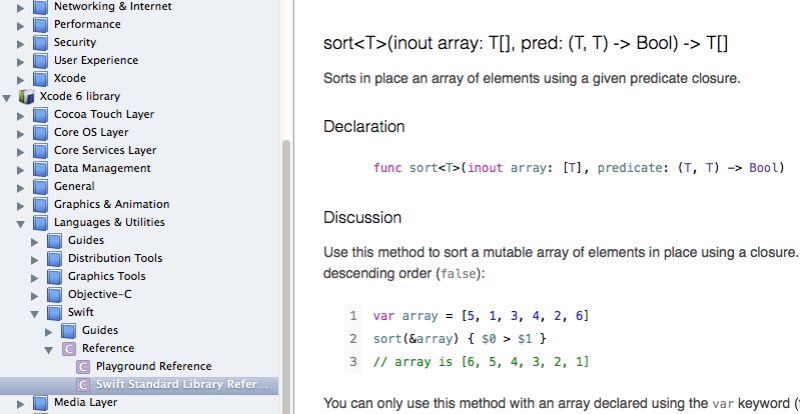Collapse the Reference node under Swift
The height and width of the screenshot is (414, 800).
tap(49, 349)
